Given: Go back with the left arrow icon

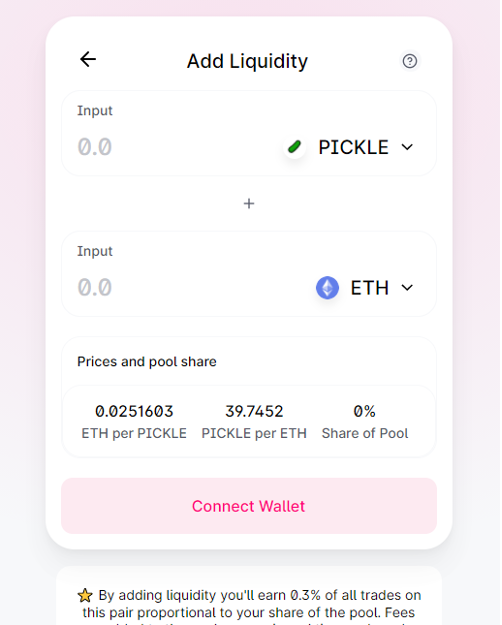Looking at the screenshot, I should (x=88, y=59).
